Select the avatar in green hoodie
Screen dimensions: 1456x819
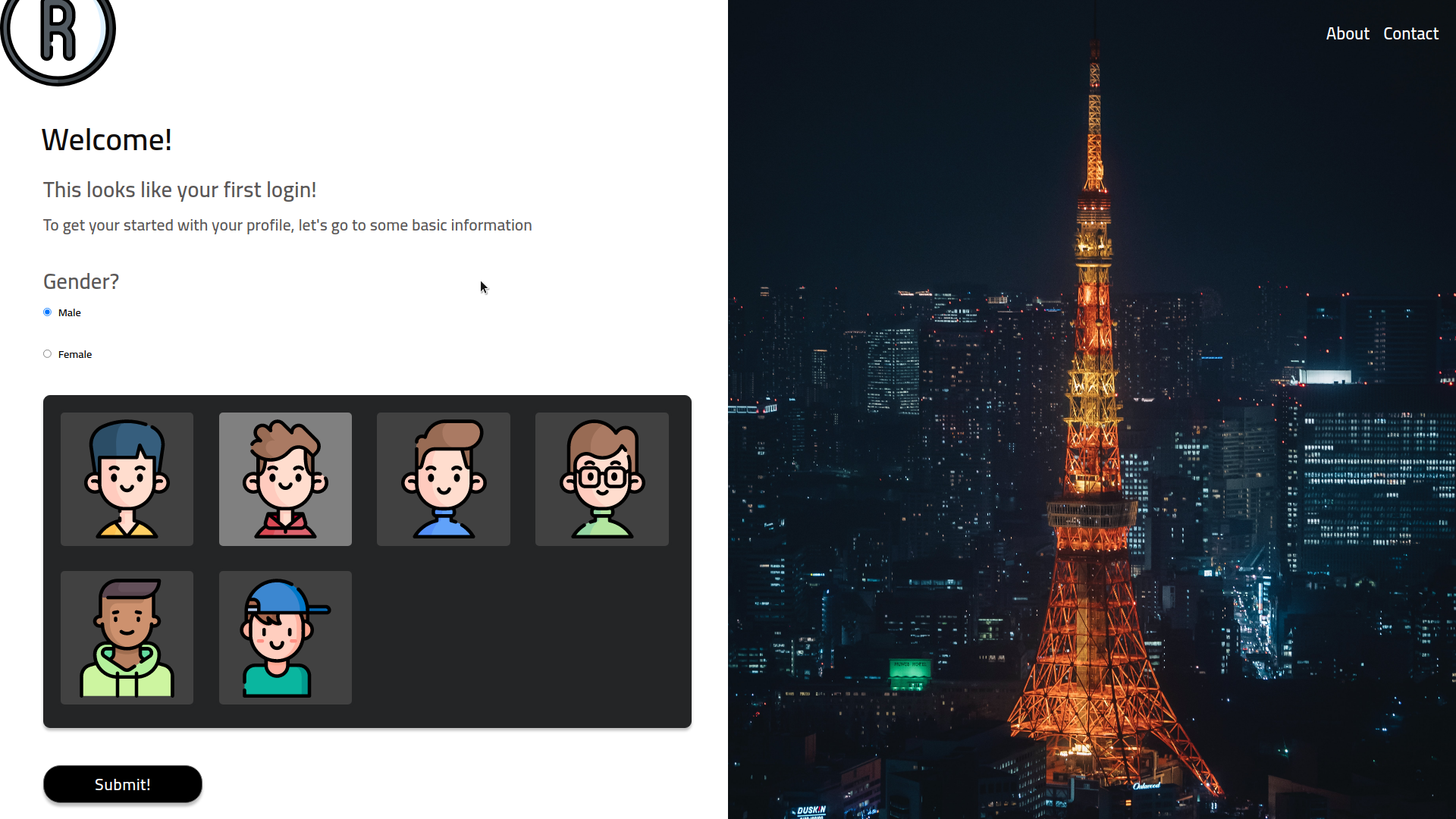tap(127, 638)
